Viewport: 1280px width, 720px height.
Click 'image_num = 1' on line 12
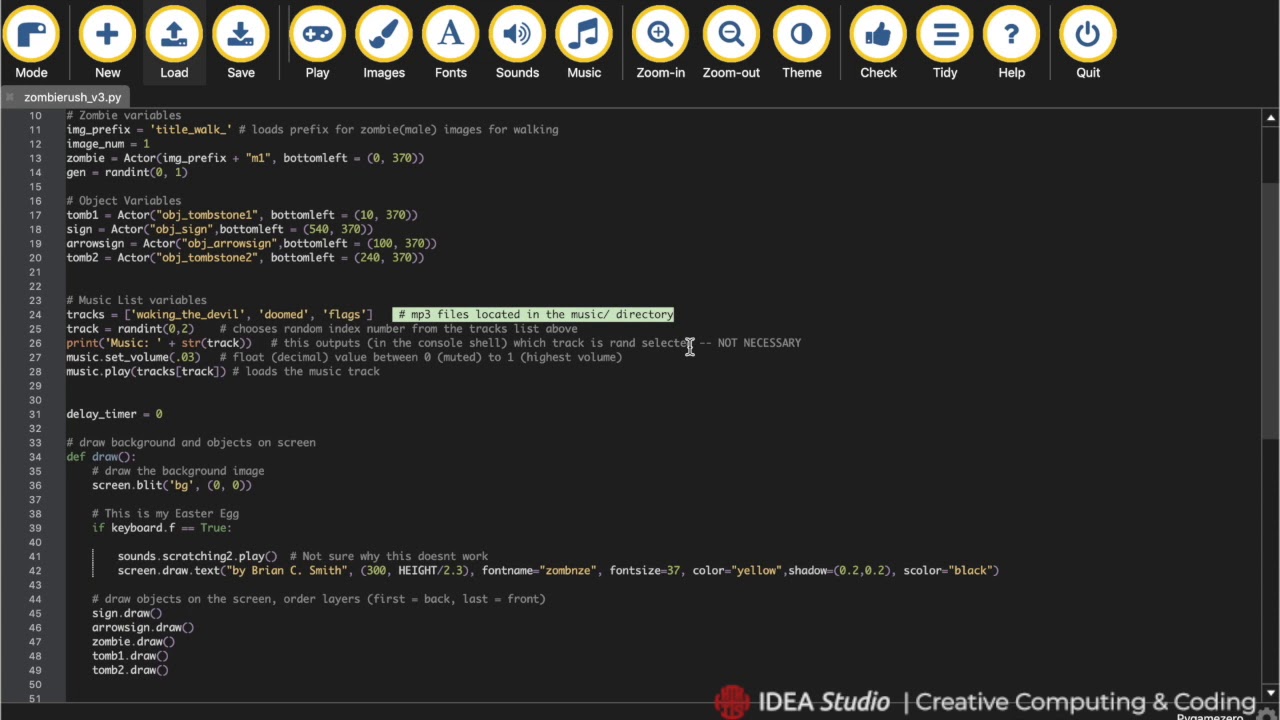(x=108, y=144)
